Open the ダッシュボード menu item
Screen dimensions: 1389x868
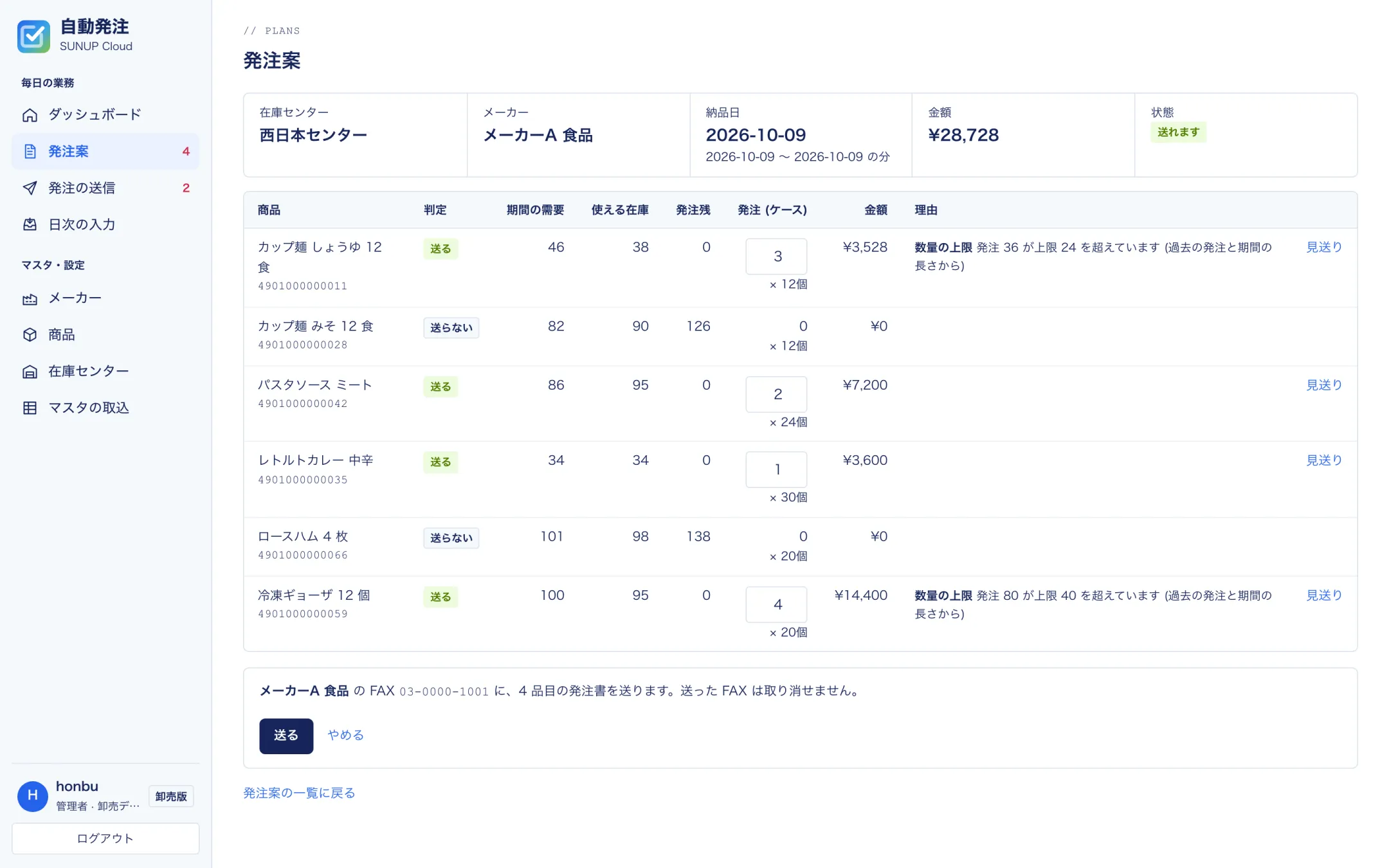point(105,115)
